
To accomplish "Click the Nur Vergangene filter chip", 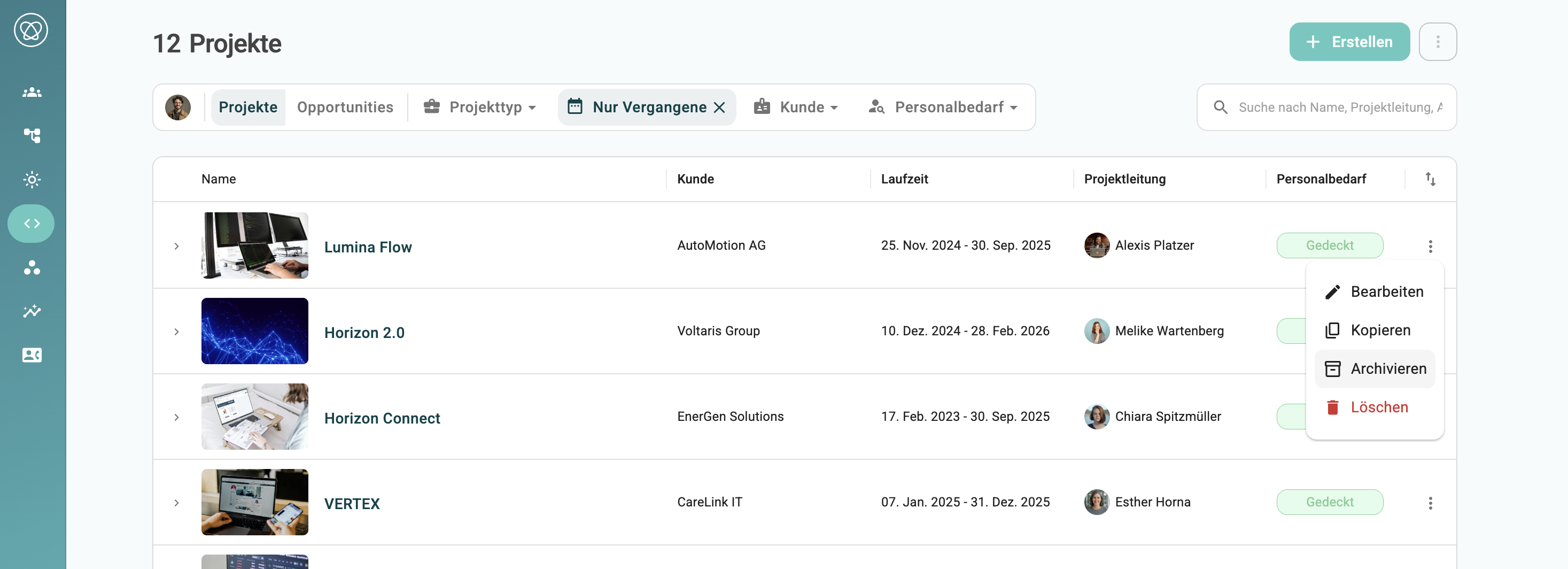I will pos(647,107).
